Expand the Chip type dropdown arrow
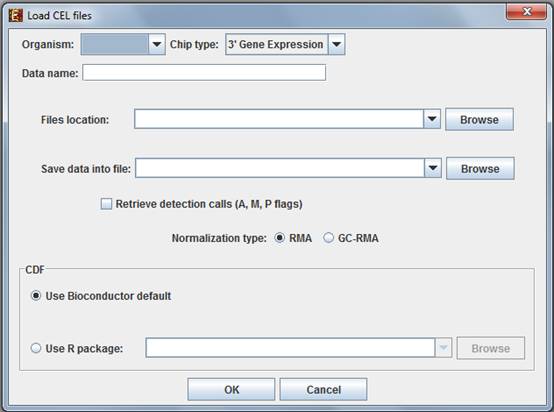Image resolution: width=554 pixels, height=412 pixels. pos(336,45)
